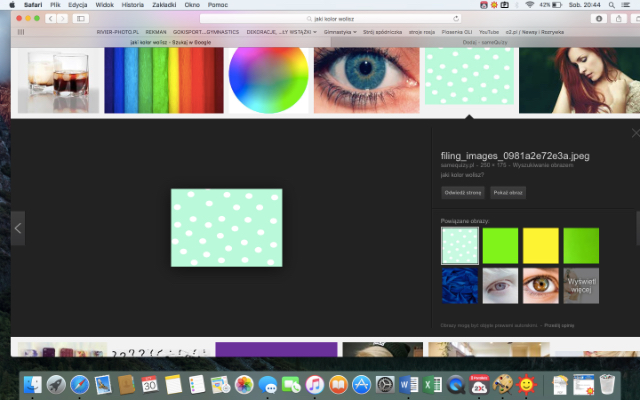Screen dimensions: 640x400
Task: Expand the Gimnastyka bookmarks folder
Action: 338,32
